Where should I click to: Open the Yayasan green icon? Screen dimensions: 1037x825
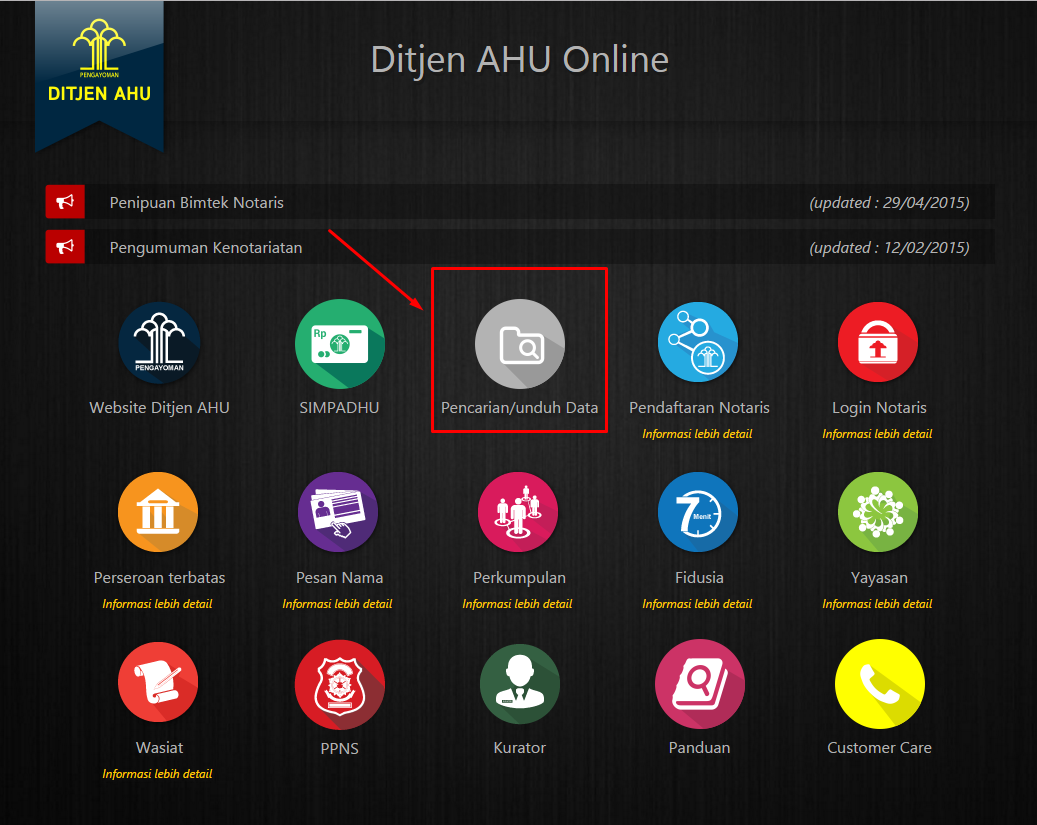pos(878,512)
